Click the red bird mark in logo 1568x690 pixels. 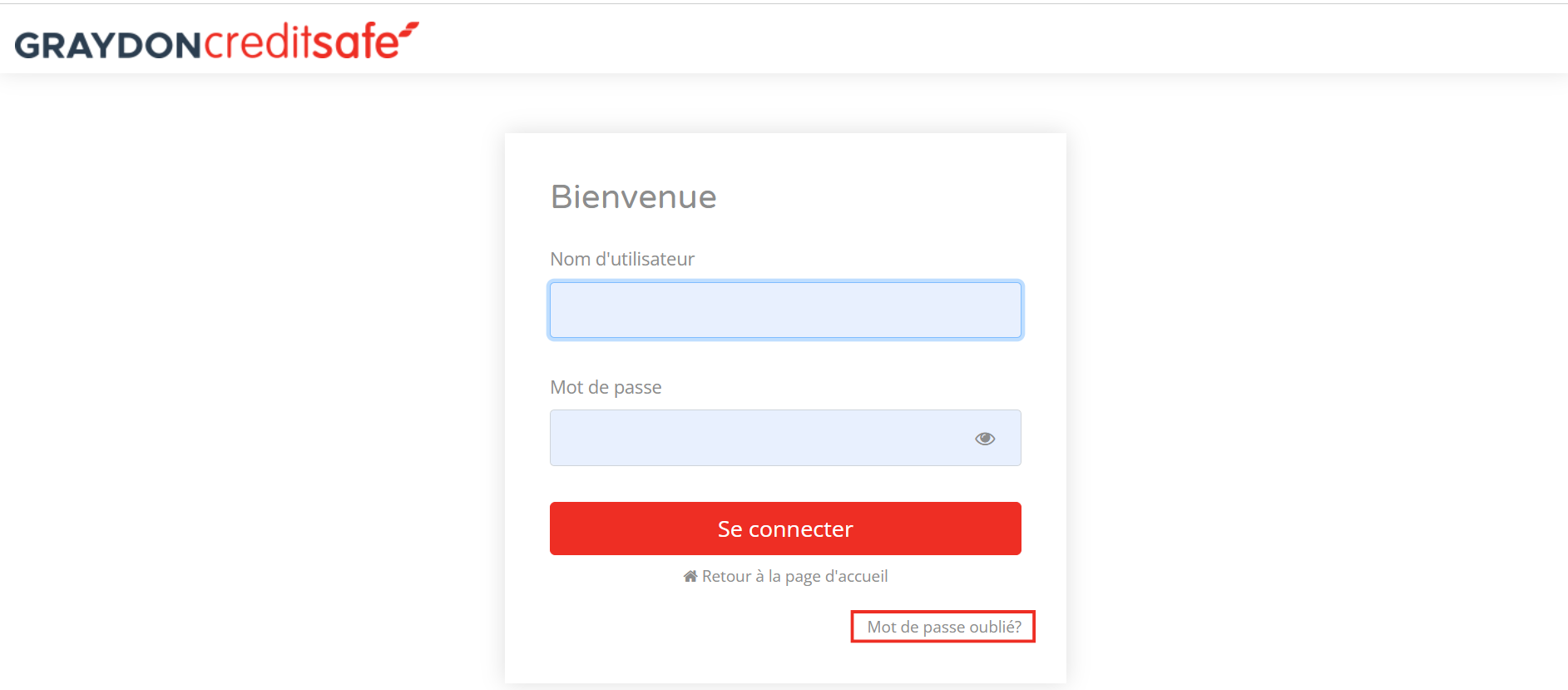pyautogui.click(x=408, y=30)
